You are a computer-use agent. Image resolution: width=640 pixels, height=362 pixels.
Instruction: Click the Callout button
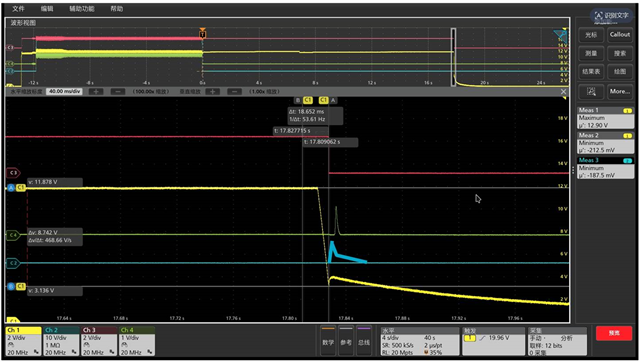point(620,35)
